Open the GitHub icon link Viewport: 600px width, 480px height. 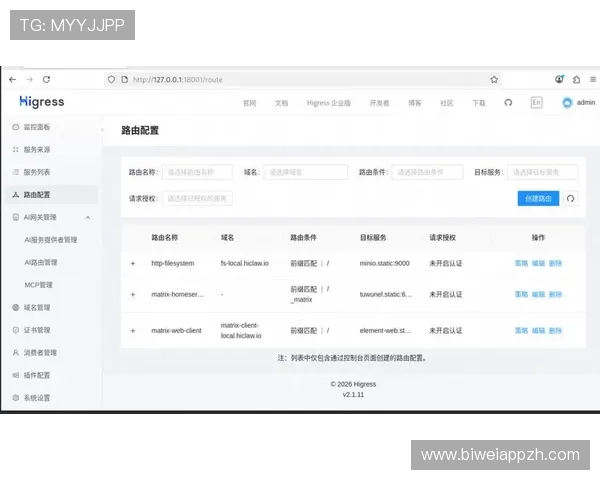coord(508,103)
